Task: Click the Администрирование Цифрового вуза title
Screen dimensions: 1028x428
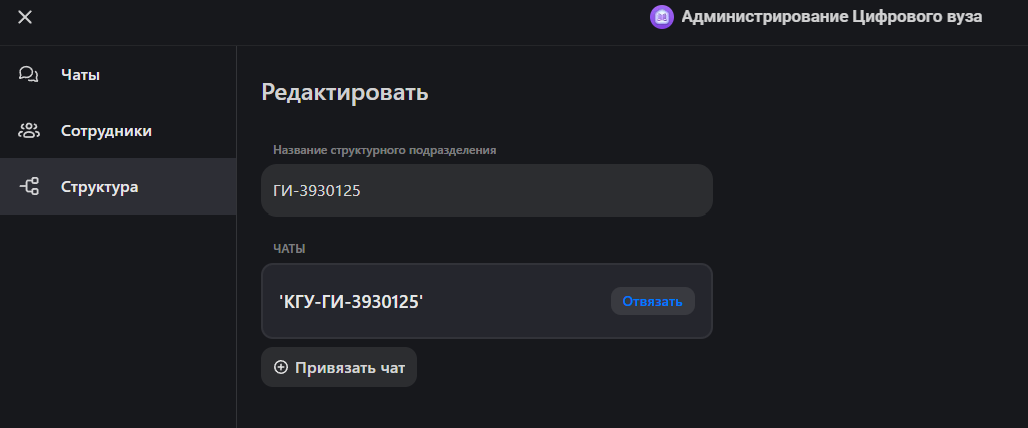Action: coord(831,17)
